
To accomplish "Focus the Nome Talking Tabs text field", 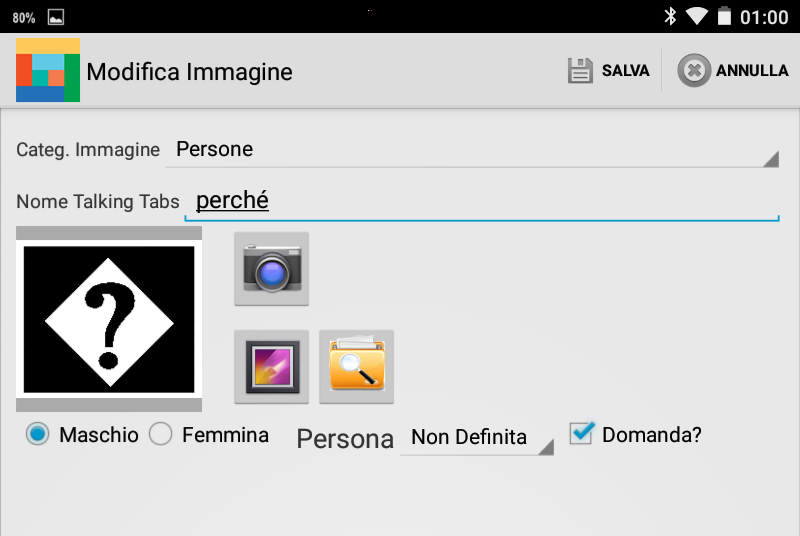I will pyautogui.click(x=480, y=201).
